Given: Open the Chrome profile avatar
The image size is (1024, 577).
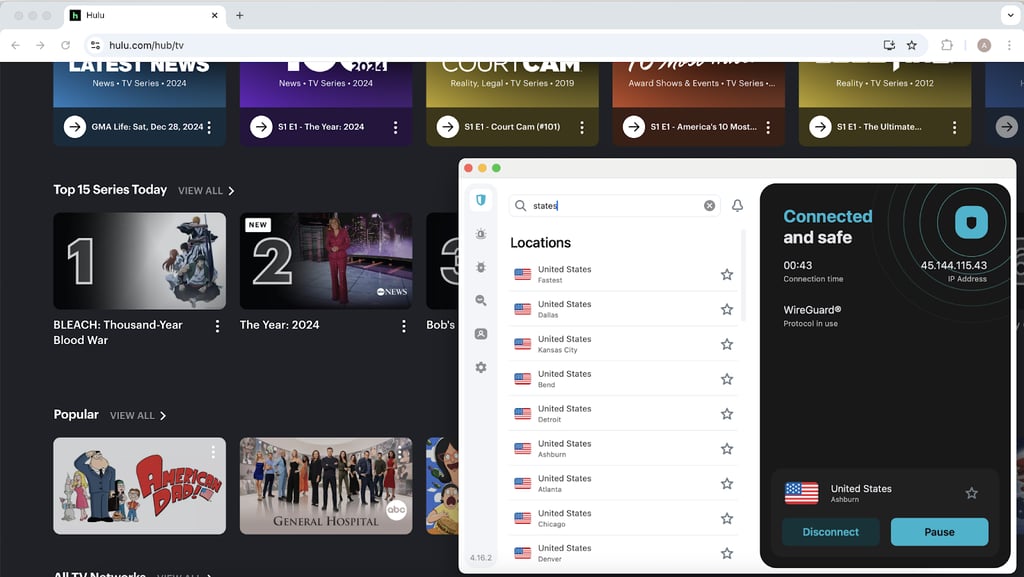Looking at the screenshot, I should (984, 45).
